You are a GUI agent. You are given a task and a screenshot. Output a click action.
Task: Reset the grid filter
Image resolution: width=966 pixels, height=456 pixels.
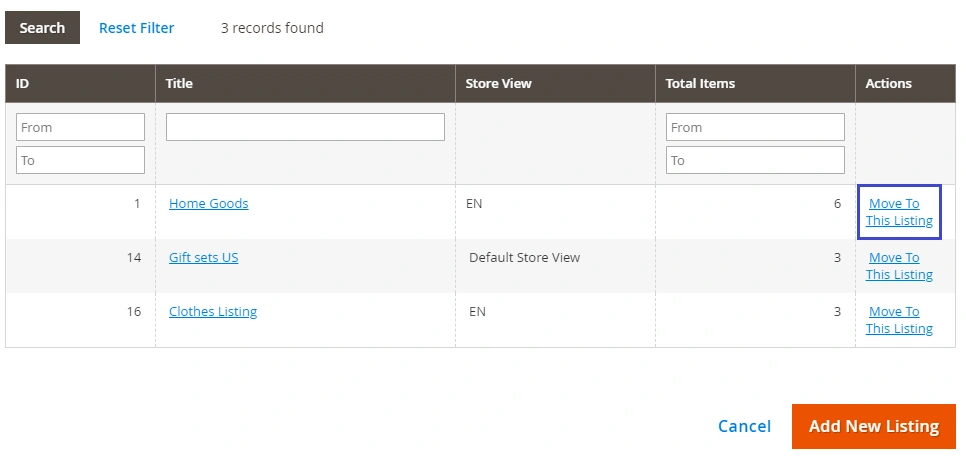[x=136, y=28]
